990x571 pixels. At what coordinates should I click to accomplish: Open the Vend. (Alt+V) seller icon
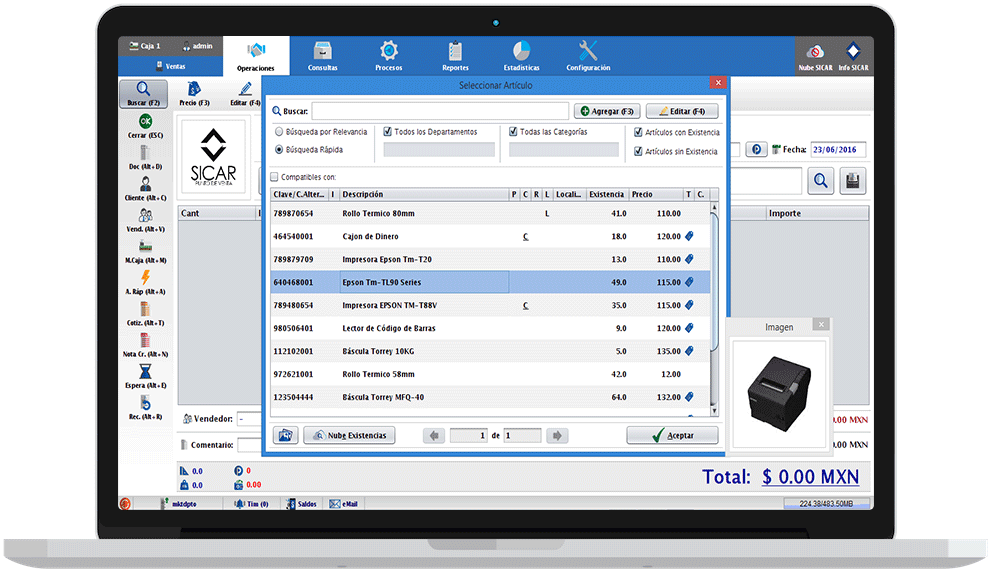coord(145,215)
